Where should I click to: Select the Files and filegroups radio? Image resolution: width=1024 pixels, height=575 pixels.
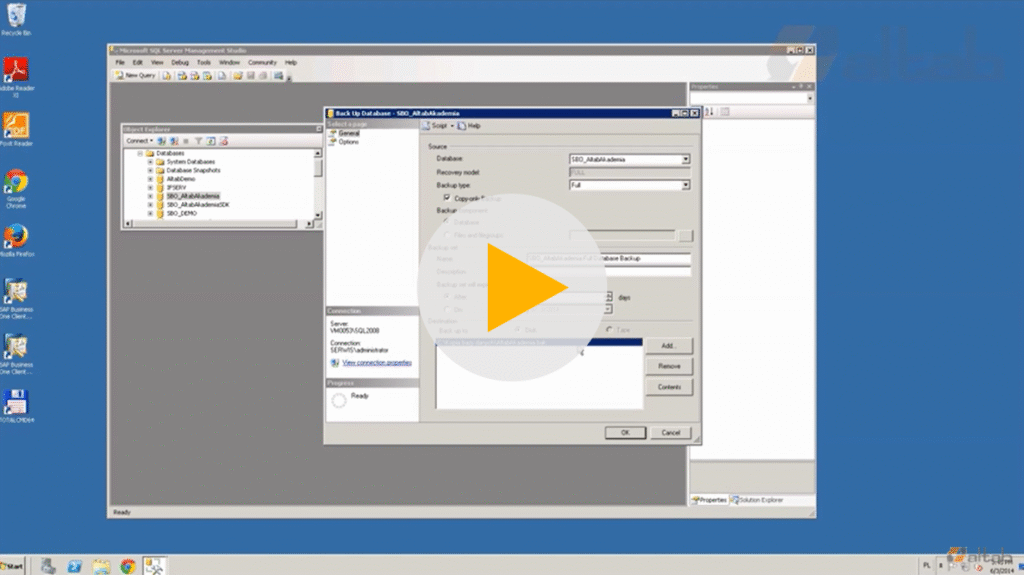447,235
